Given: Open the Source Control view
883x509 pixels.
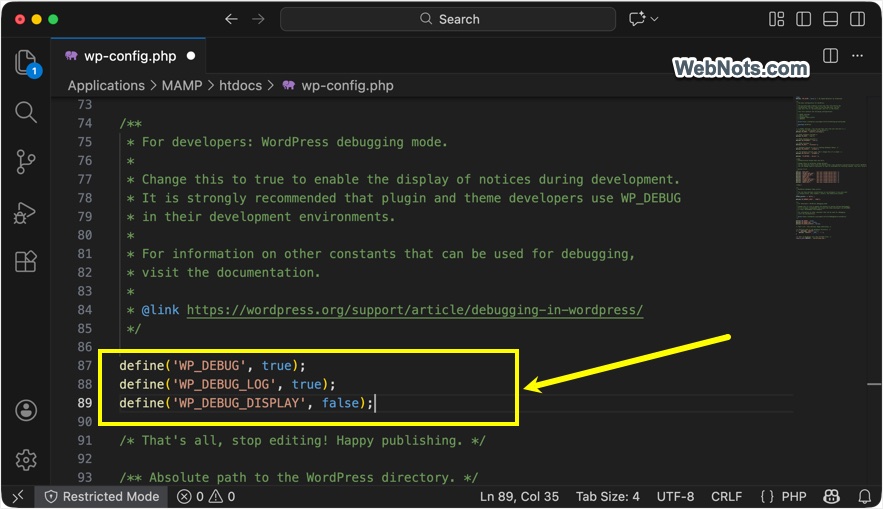Looking at the screenshot, I should coord(26,162).
